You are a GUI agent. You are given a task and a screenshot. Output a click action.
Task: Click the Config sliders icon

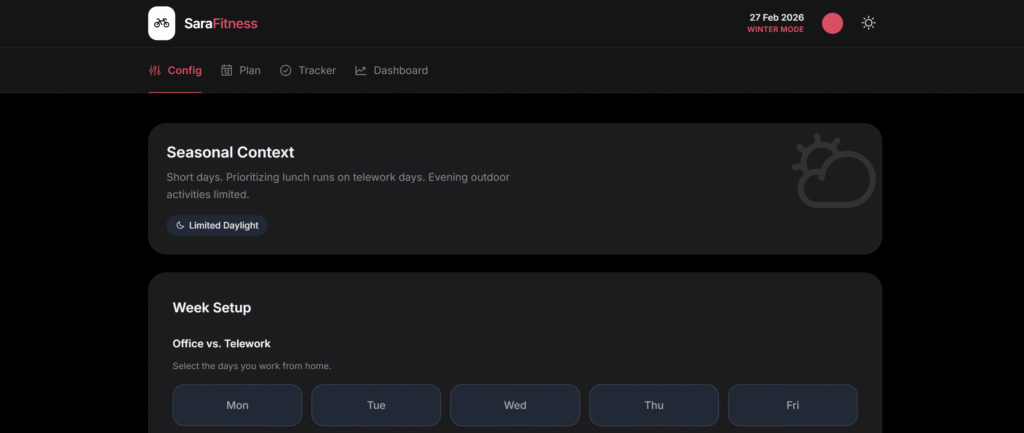[155, 71]
